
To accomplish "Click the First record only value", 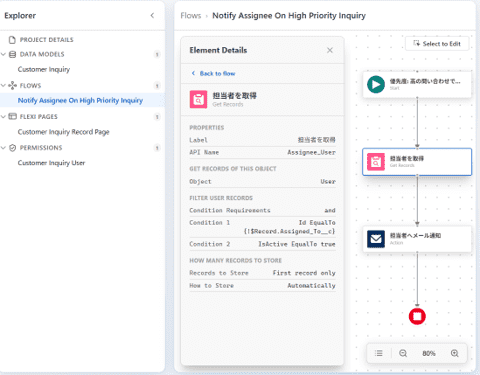I will point(304,273).
